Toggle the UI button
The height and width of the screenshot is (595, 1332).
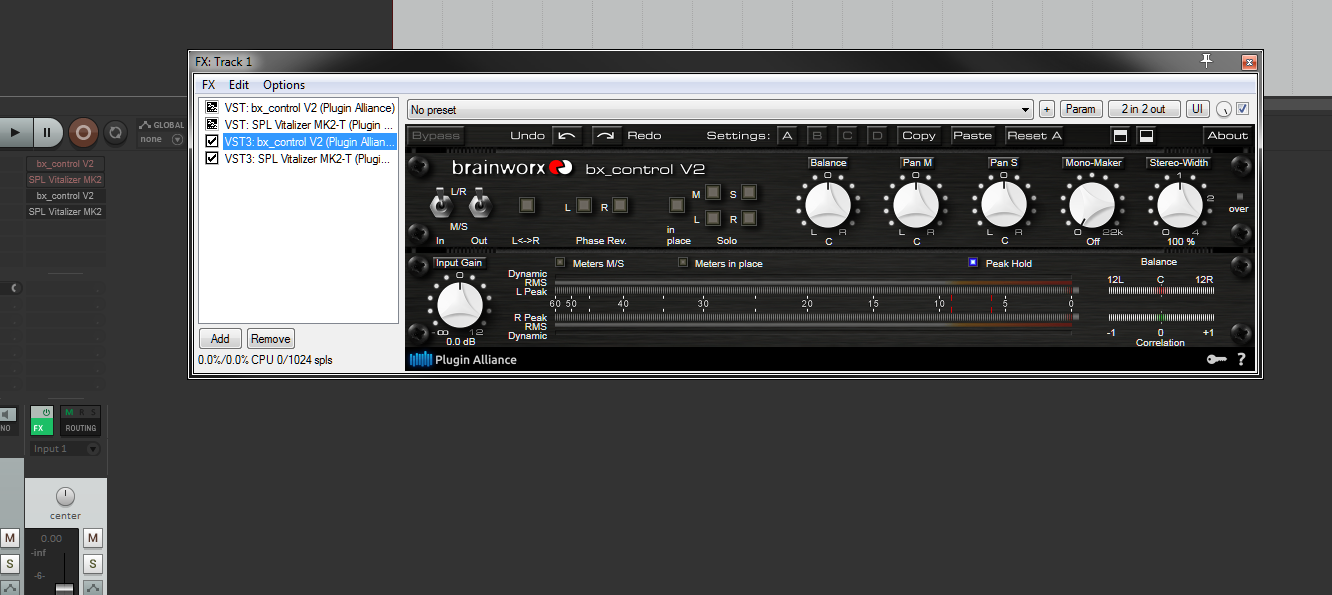click(x=1198, y=109)
